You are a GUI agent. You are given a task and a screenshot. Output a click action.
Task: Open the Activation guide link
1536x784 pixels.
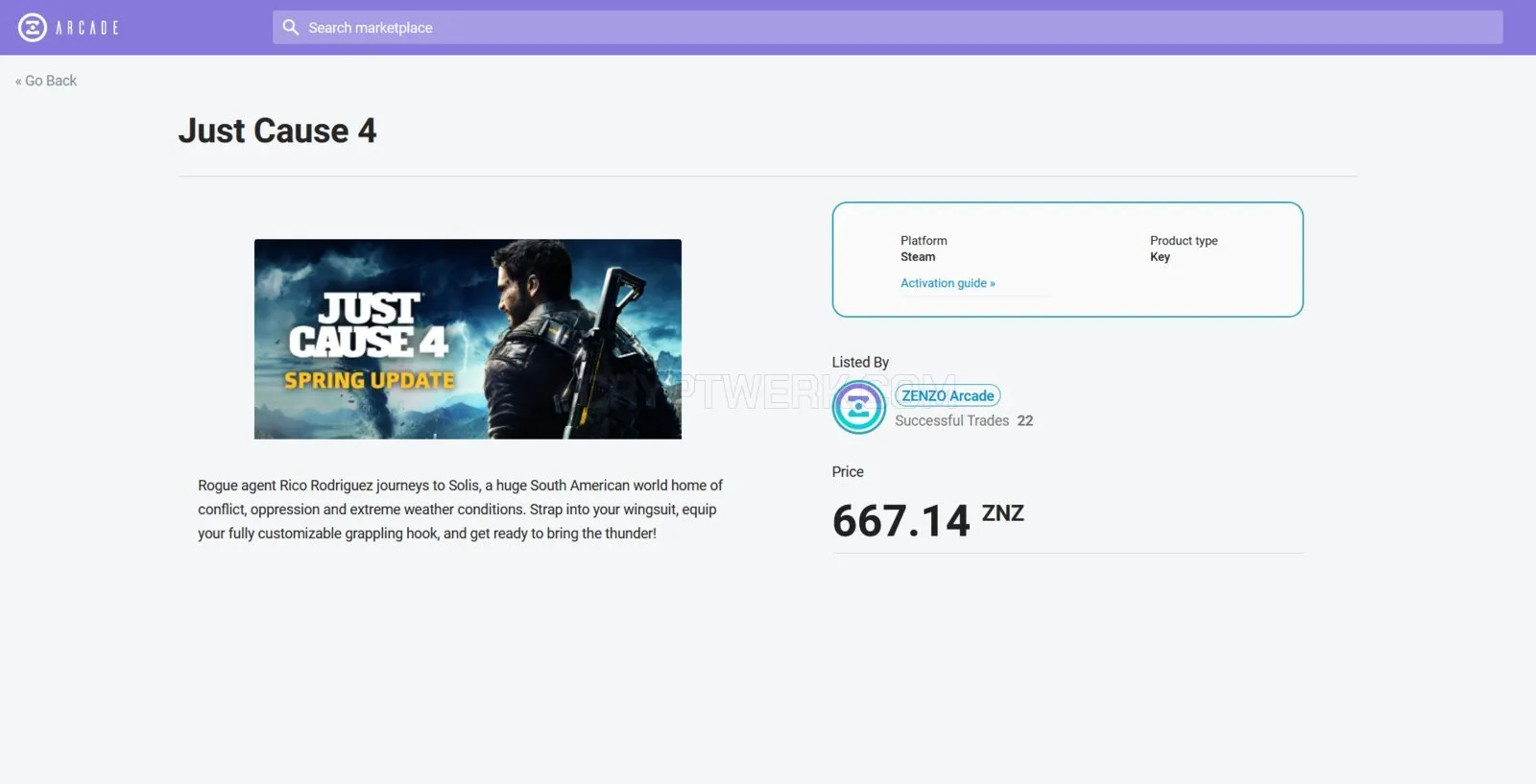[x=948, y=283]
